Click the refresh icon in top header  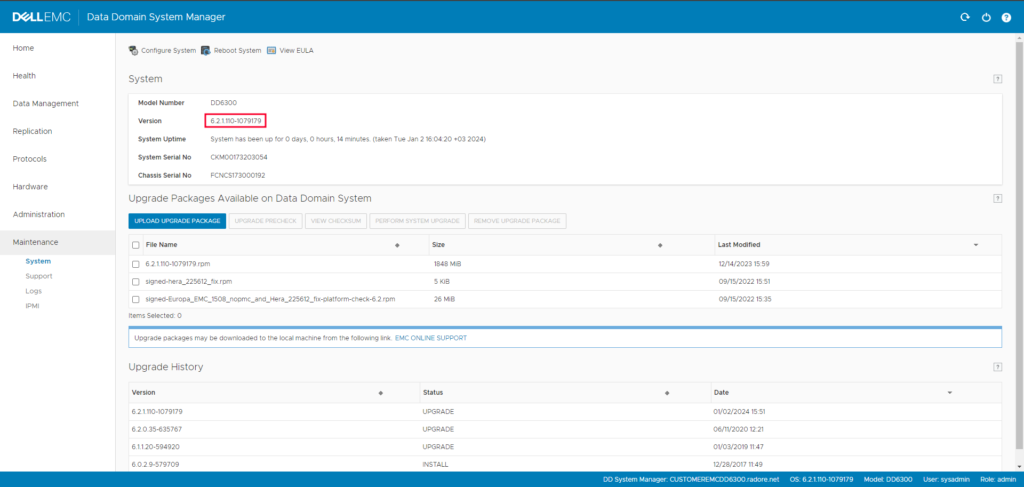pyautogui.click(x=964, y=17)
